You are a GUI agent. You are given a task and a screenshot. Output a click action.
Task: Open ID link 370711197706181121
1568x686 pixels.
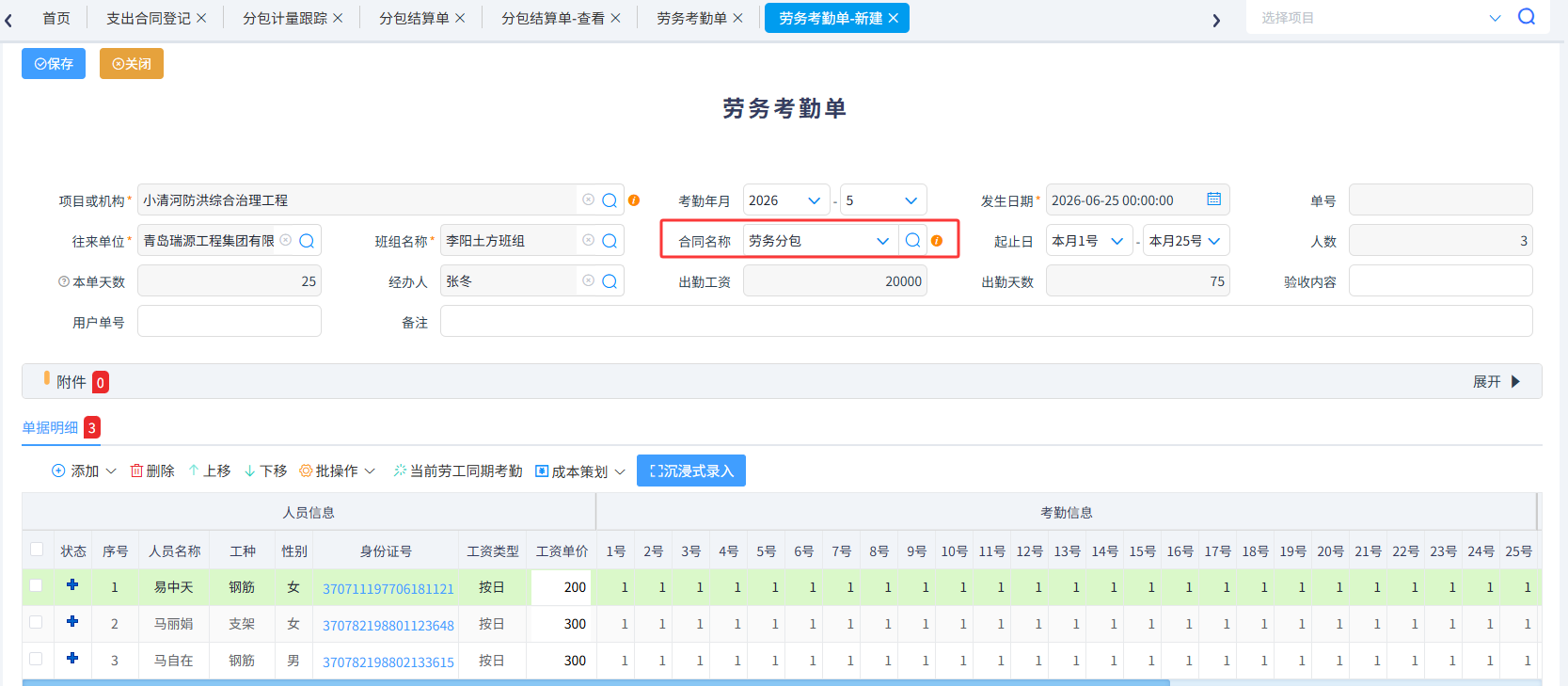click(388, 588)
